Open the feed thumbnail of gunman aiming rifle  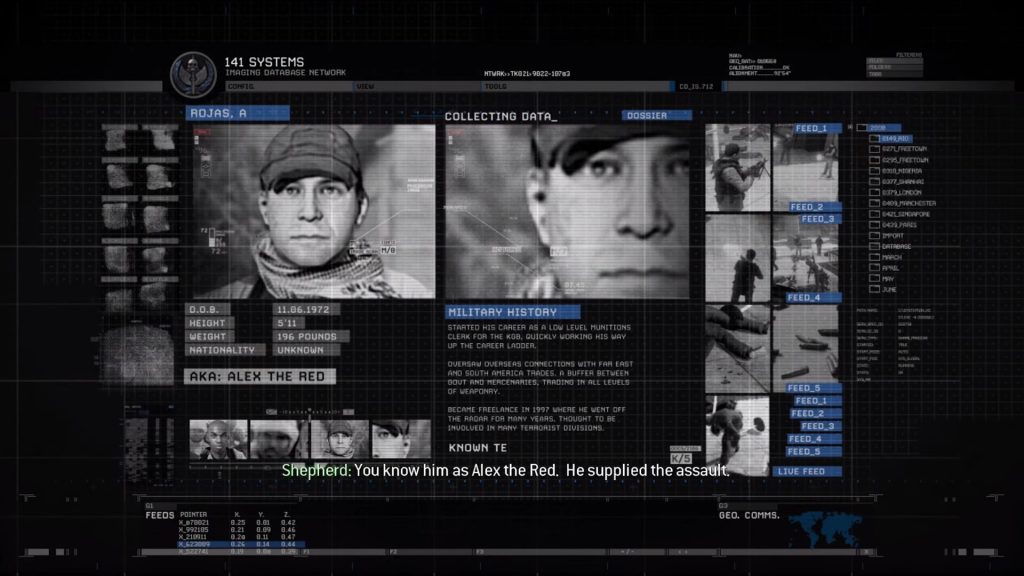[x=738, y=168]
